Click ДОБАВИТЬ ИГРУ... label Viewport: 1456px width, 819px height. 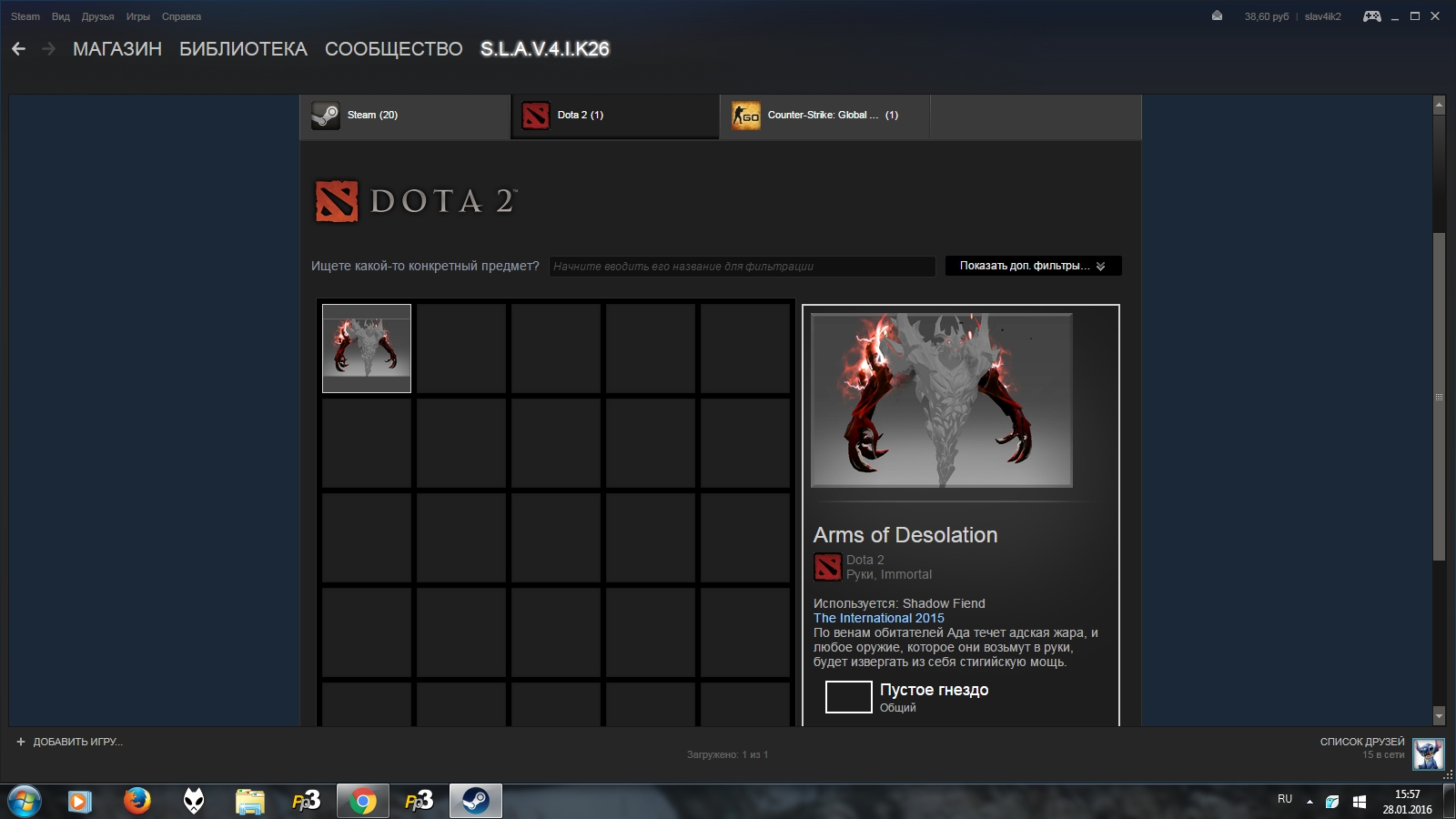point(78,742)
